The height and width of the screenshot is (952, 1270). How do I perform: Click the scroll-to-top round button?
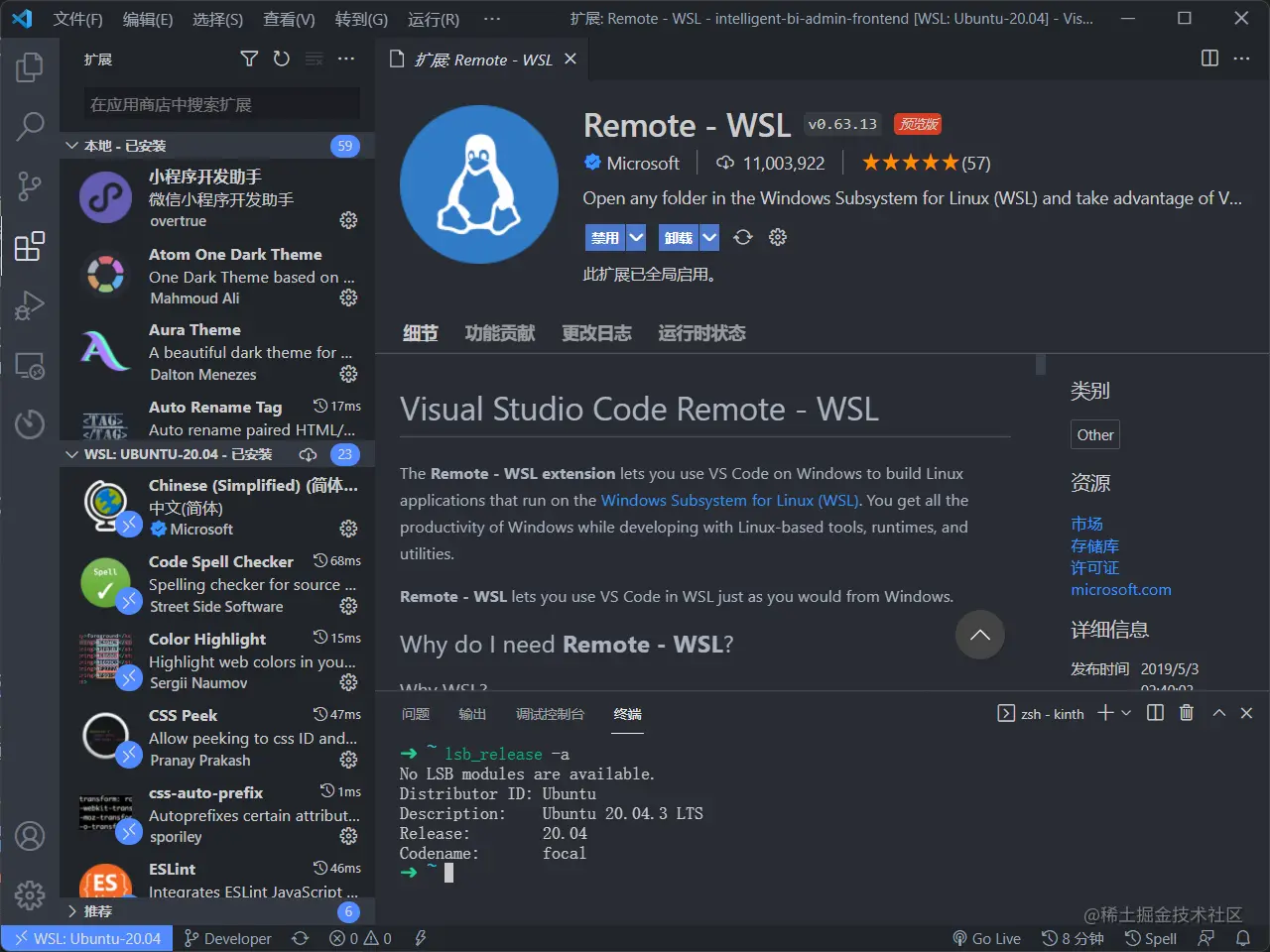980,635
